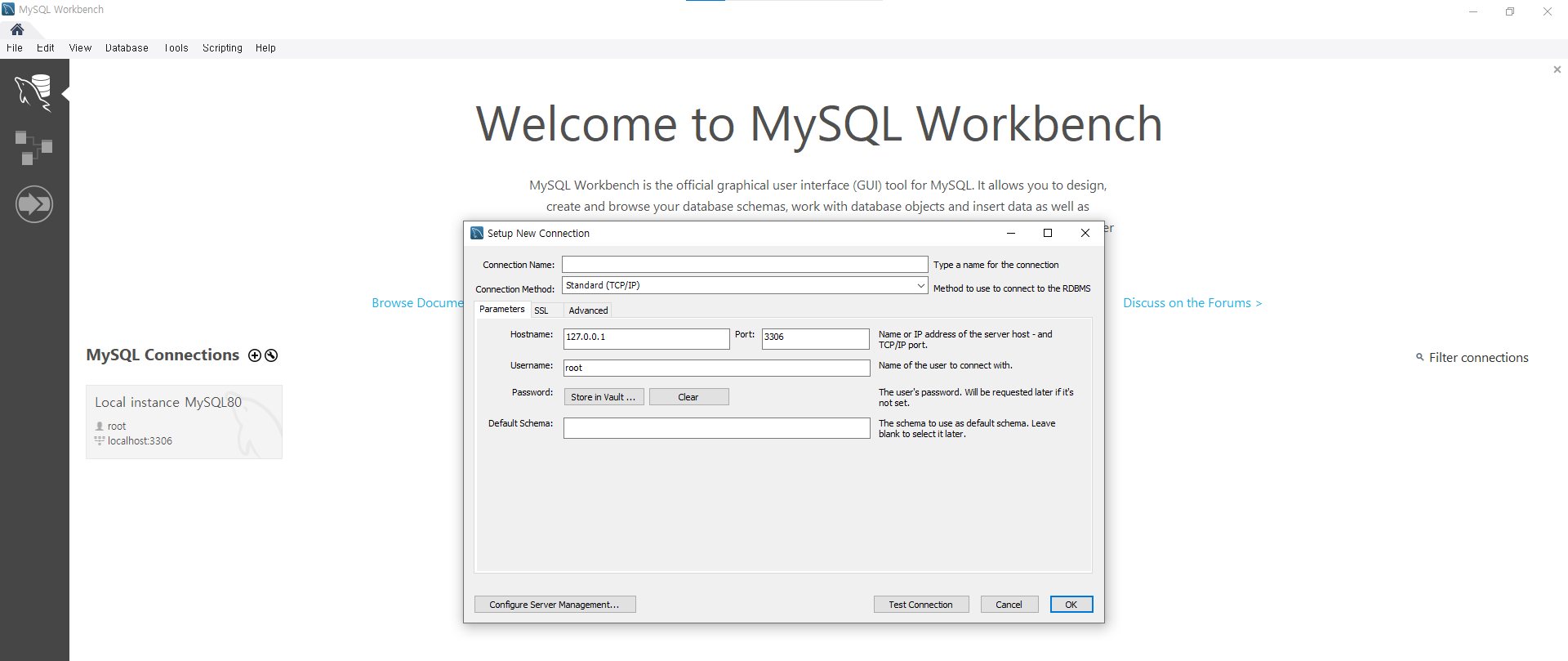Viewport: 1568px width, 661px height.
Task: Click the Username field containing root
Action: point(716,368)
